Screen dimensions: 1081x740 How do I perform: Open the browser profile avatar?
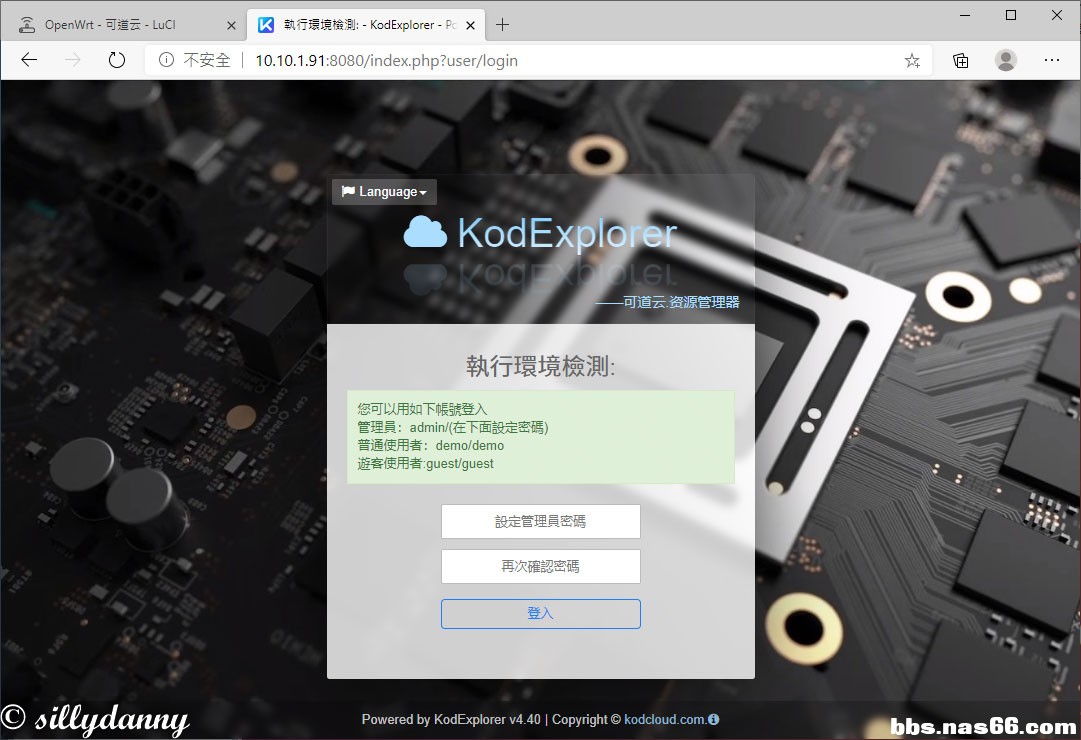coord(1006,60)
